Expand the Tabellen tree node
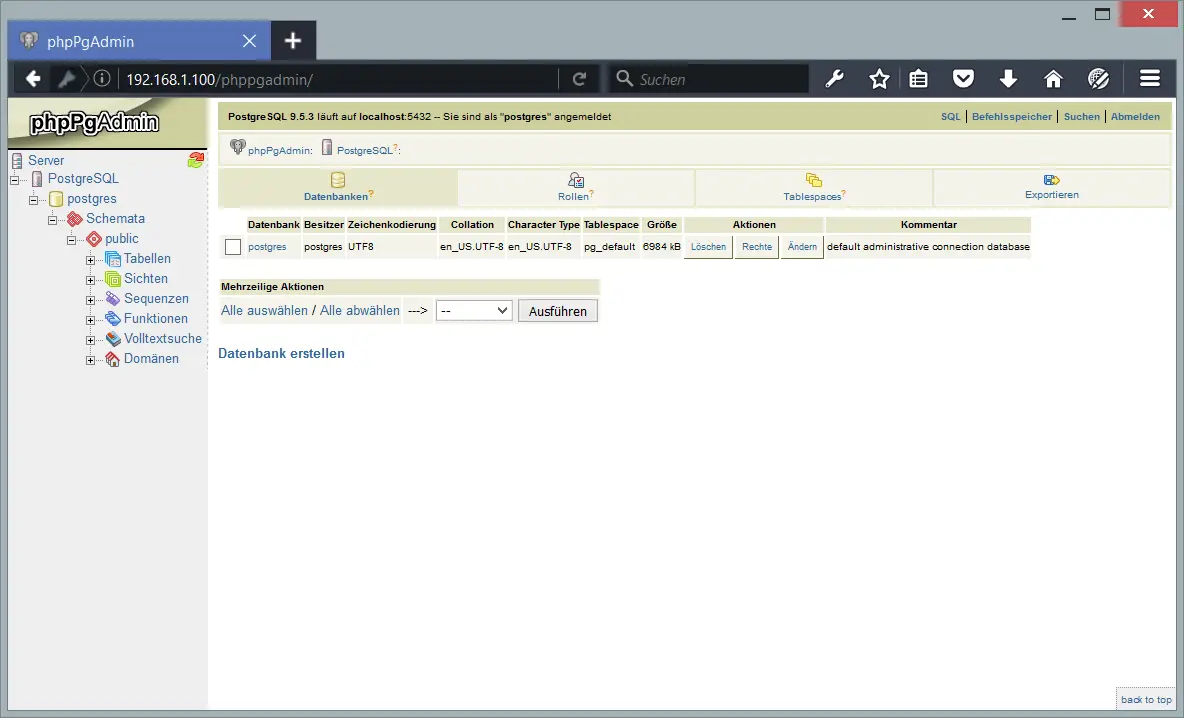Image resolution: width=1184 pixels, height=718 pixels. pyautogui.click(x=91, y=260)
